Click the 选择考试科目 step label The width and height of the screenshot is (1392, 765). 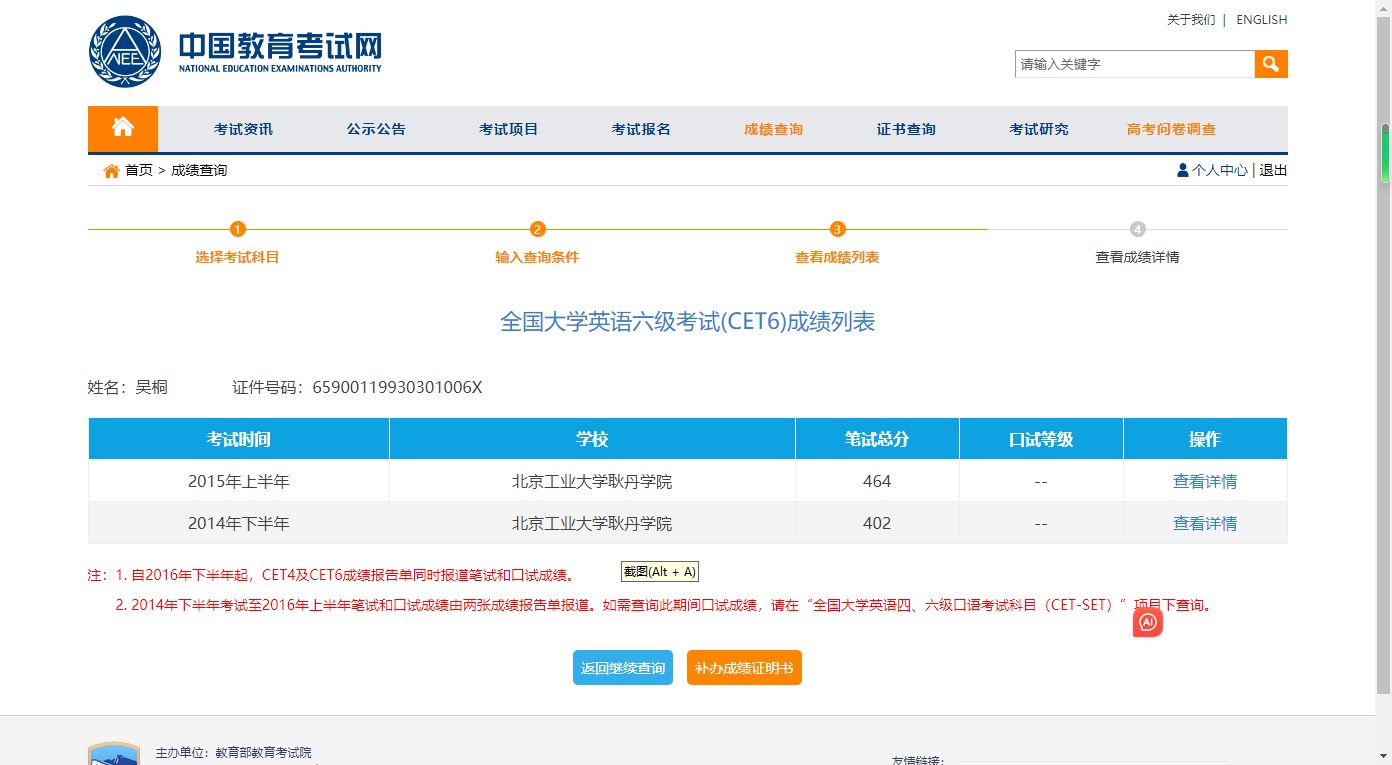coord(237,257)
